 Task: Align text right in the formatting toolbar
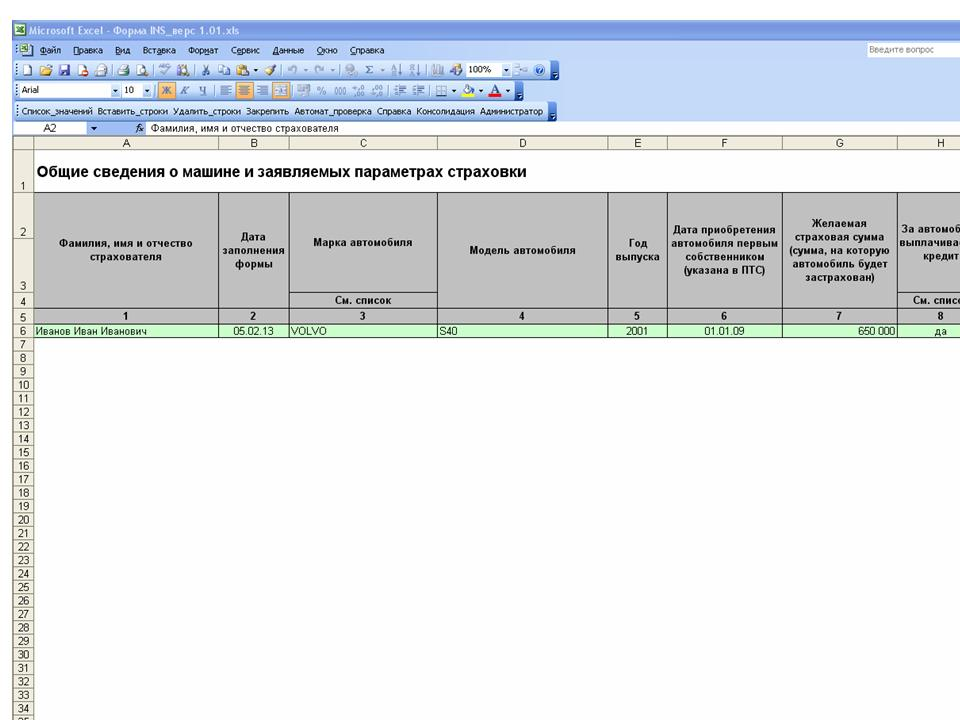262,91
